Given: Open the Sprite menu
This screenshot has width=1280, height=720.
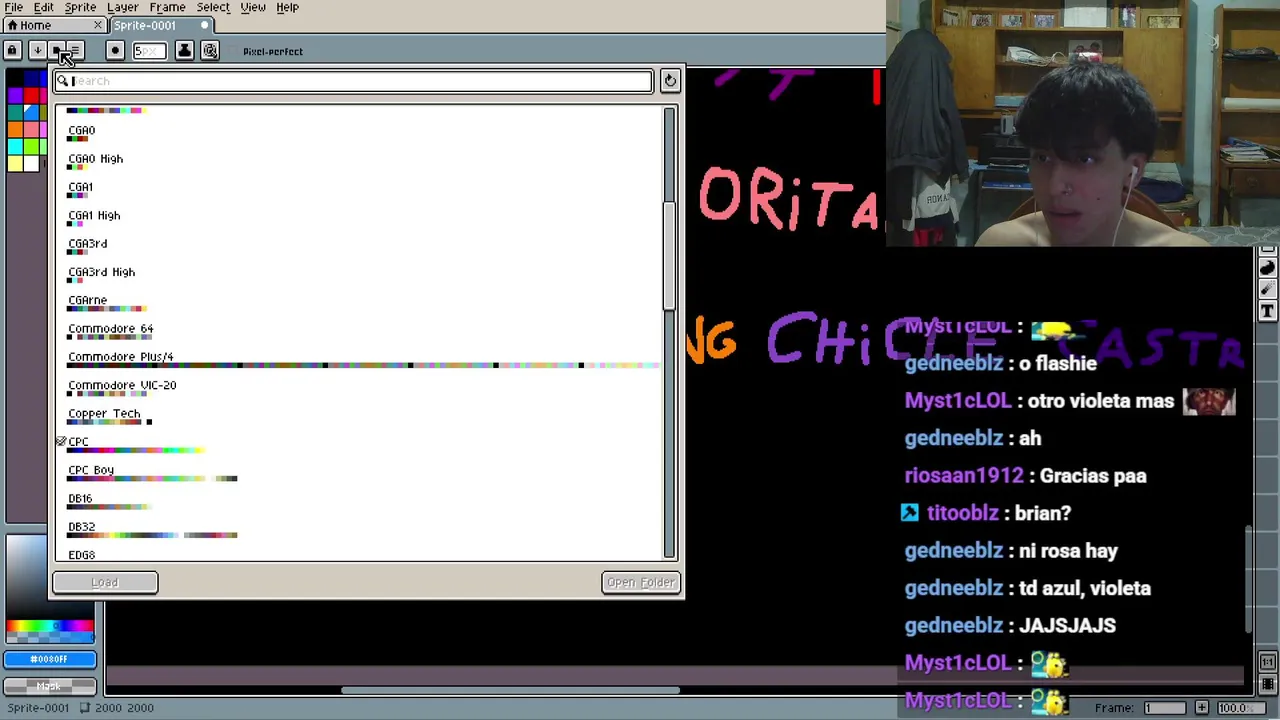Looking at the screenshot, I should click(x=80, y=7).
